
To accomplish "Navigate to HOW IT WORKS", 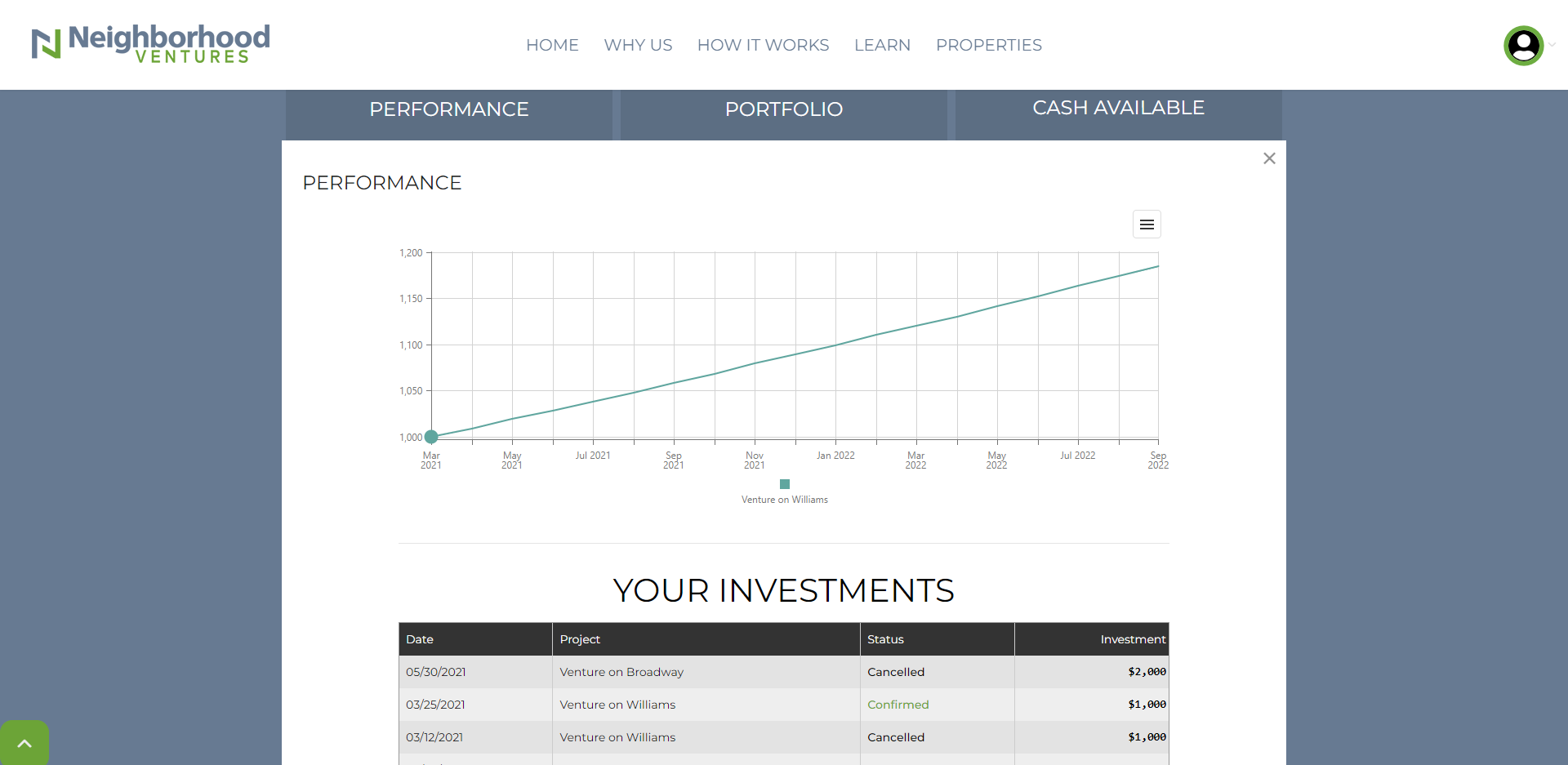I will tap(763, 45).
